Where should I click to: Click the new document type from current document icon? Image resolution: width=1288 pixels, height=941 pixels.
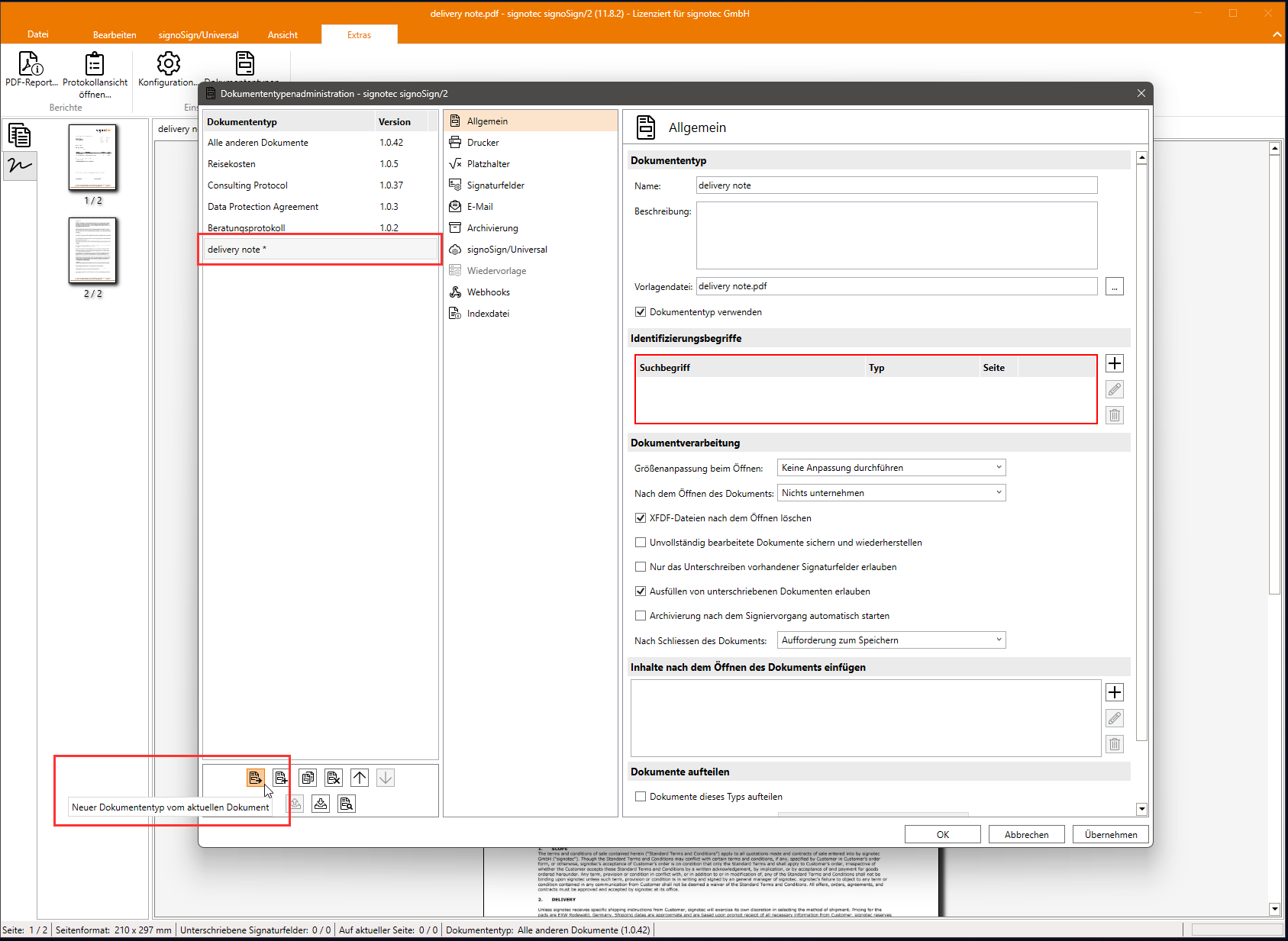(x=255, y=778)
